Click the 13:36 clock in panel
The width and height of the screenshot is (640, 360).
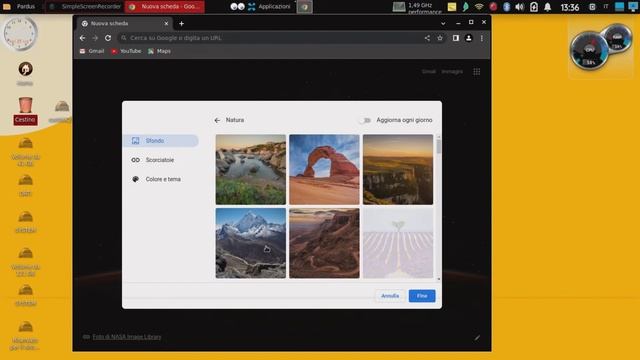[x=570, y=7]
